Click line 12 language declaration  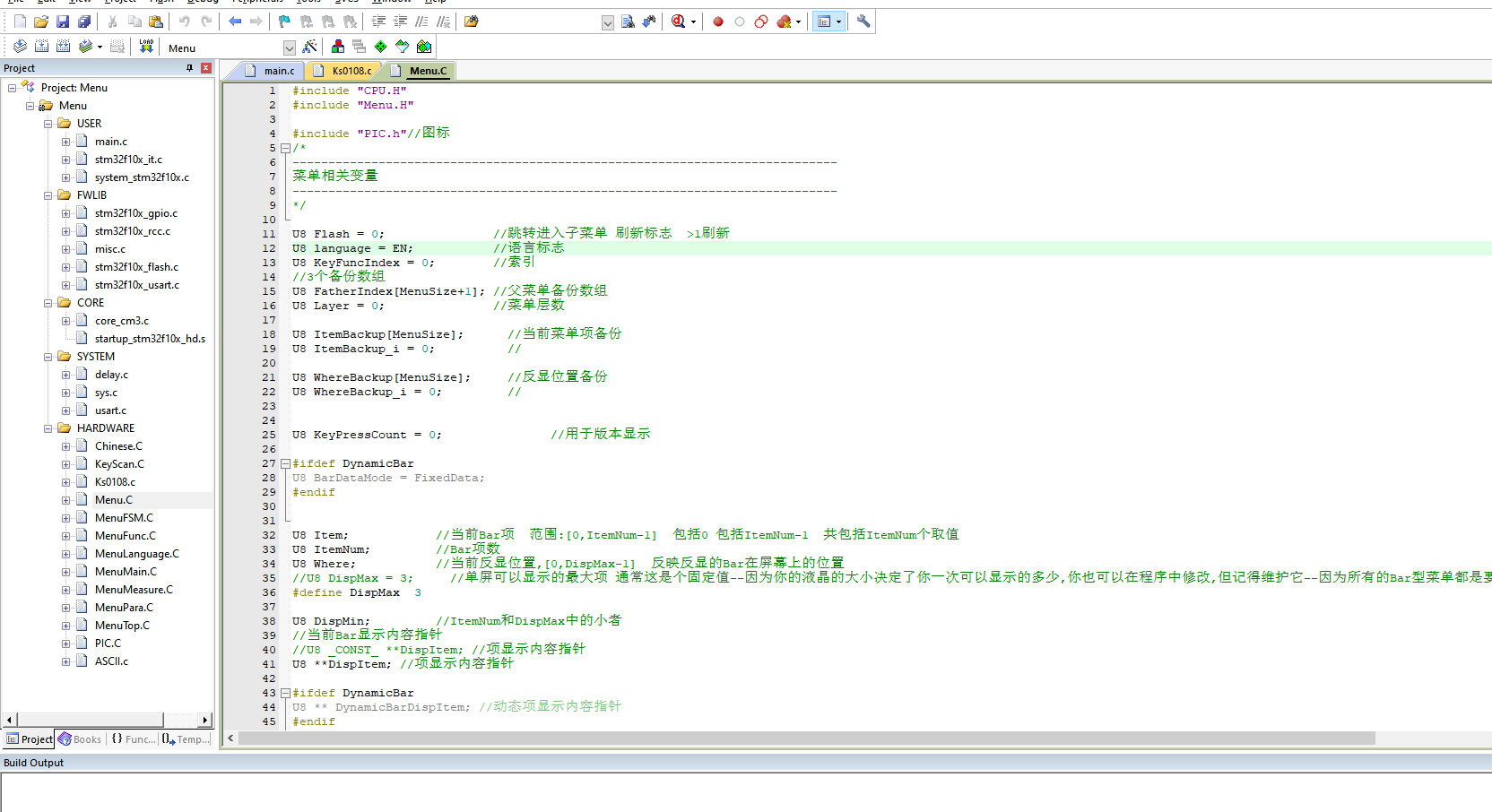click(x=352, y=248)
